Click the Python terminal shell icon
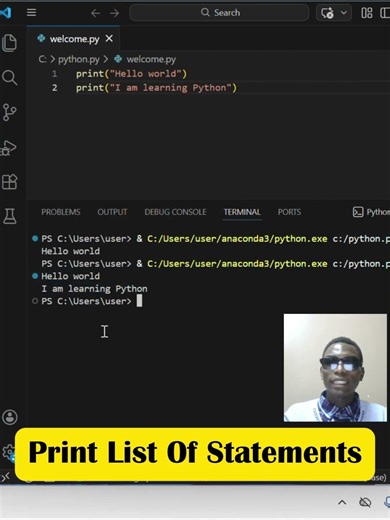390x520 pixels. tap(358, 212)
